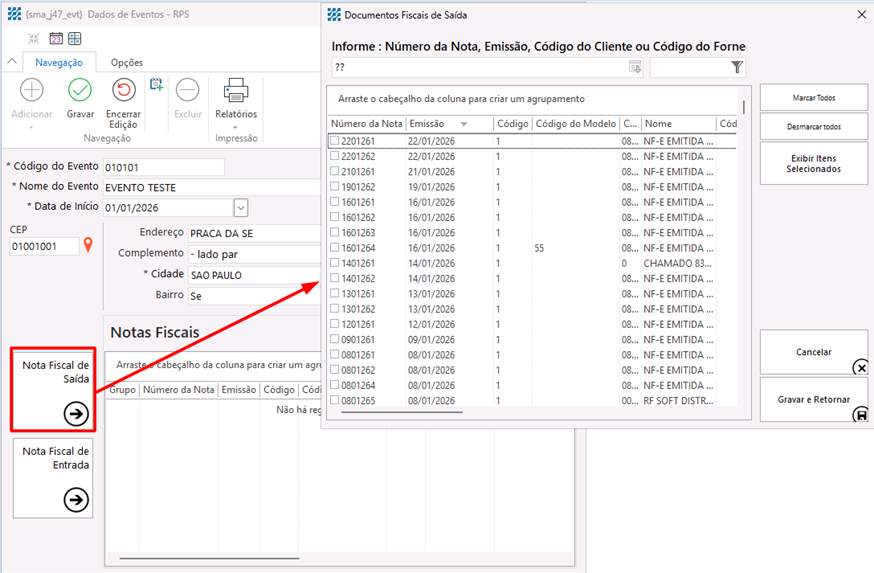Click the Encerrar Edição icon
The height and width of the screenshot is (573, 874).
[123, 91]
